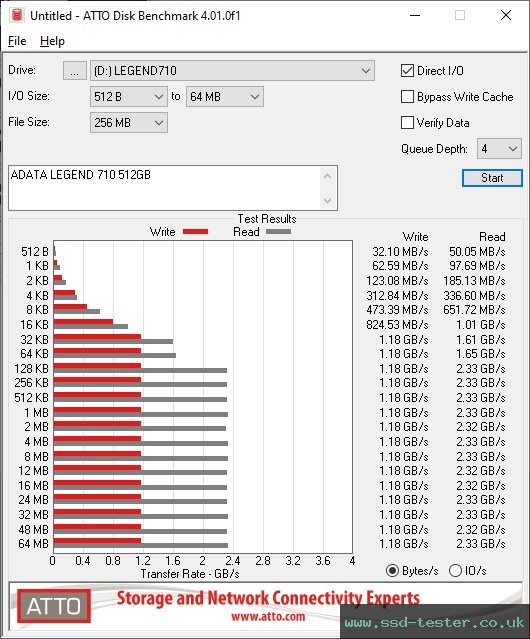The height and width of the screenshot is (639, 530).
Task: Click the drive browse '...' button
Action: [x=75, y=71]
